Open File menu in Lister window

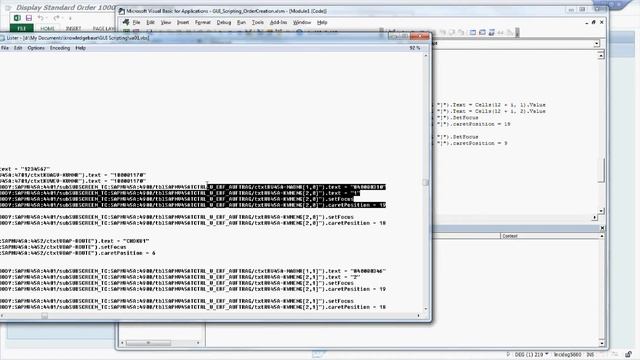(x=5, y=48)
